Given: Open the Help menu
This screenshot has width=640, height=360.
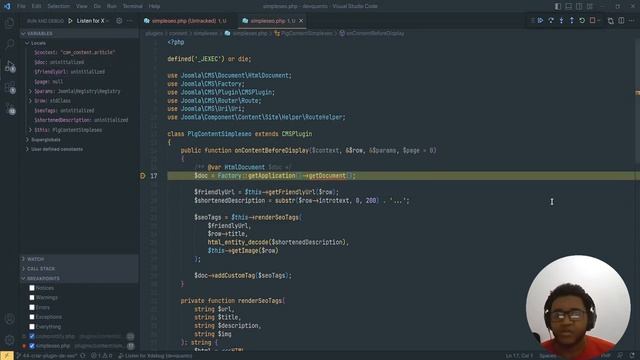Looking at the screenshot, I should [154, 7].
